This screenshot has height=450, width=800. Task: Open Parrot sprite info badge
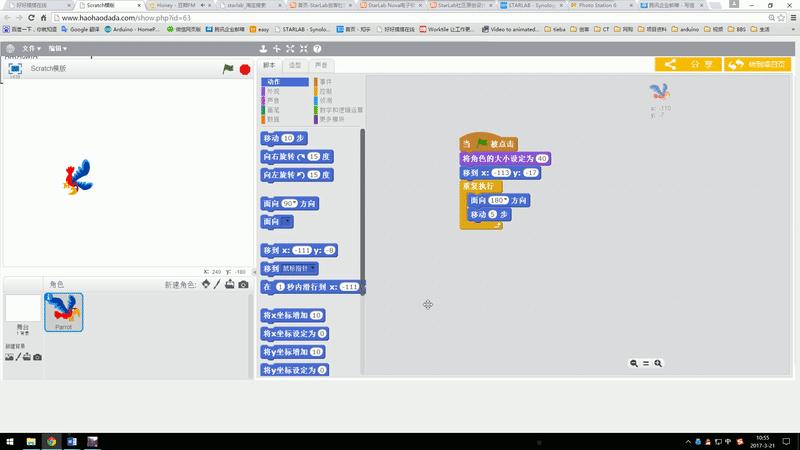click(49, 297)
